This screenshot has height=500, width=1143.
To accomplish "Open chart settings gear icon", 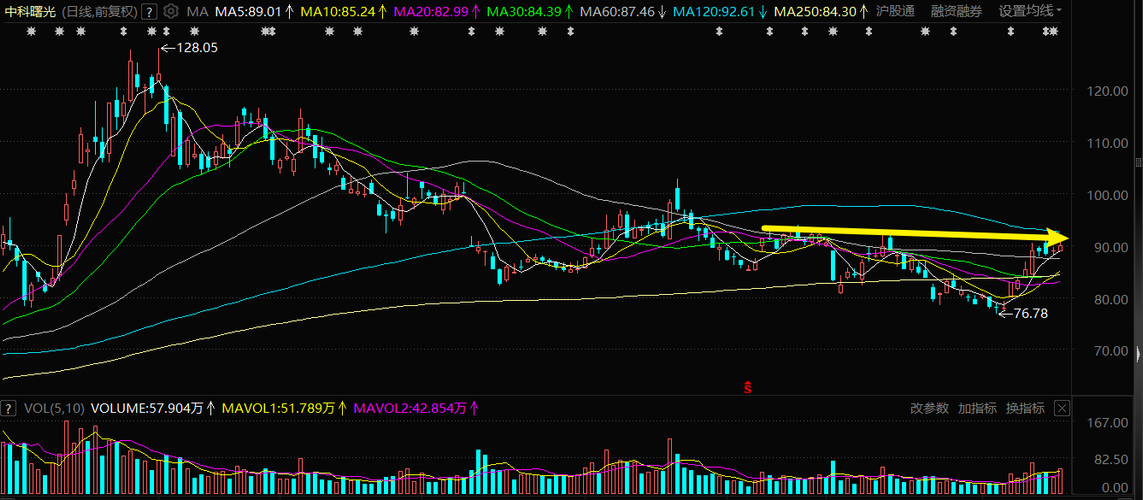I will pyautogui.click(x=171, y=12).
